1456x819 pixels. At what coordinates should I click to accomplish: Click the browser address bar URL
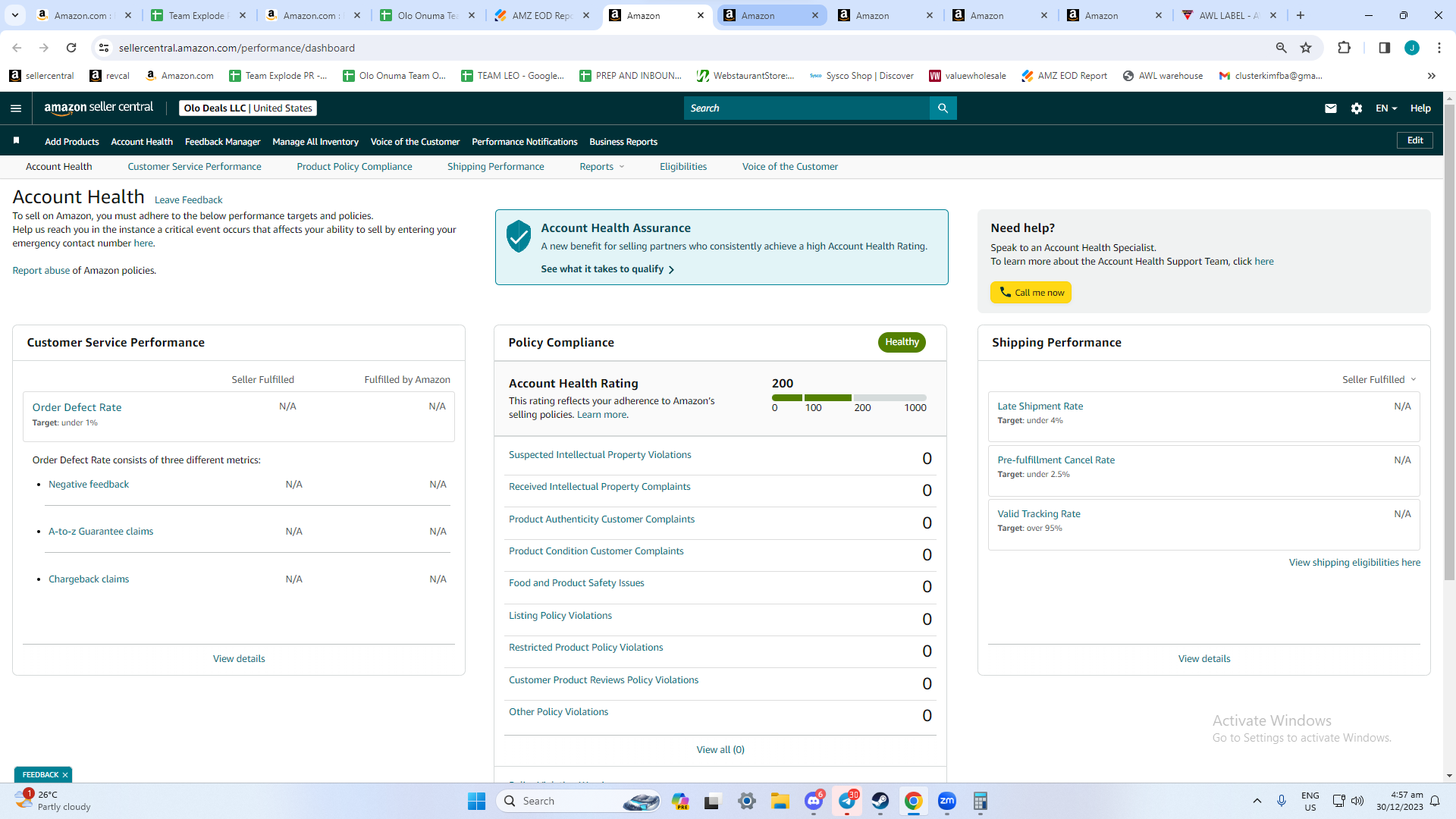237,48
